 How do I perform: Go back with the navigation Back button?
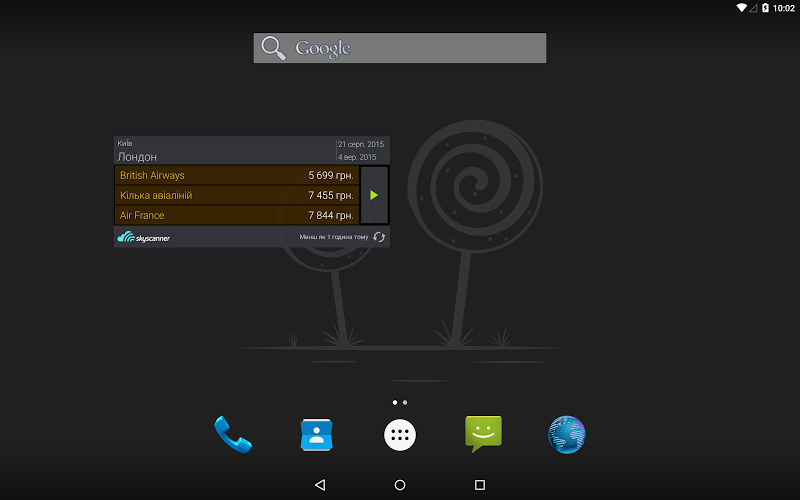pyautogui.click(x=320, y=485)
